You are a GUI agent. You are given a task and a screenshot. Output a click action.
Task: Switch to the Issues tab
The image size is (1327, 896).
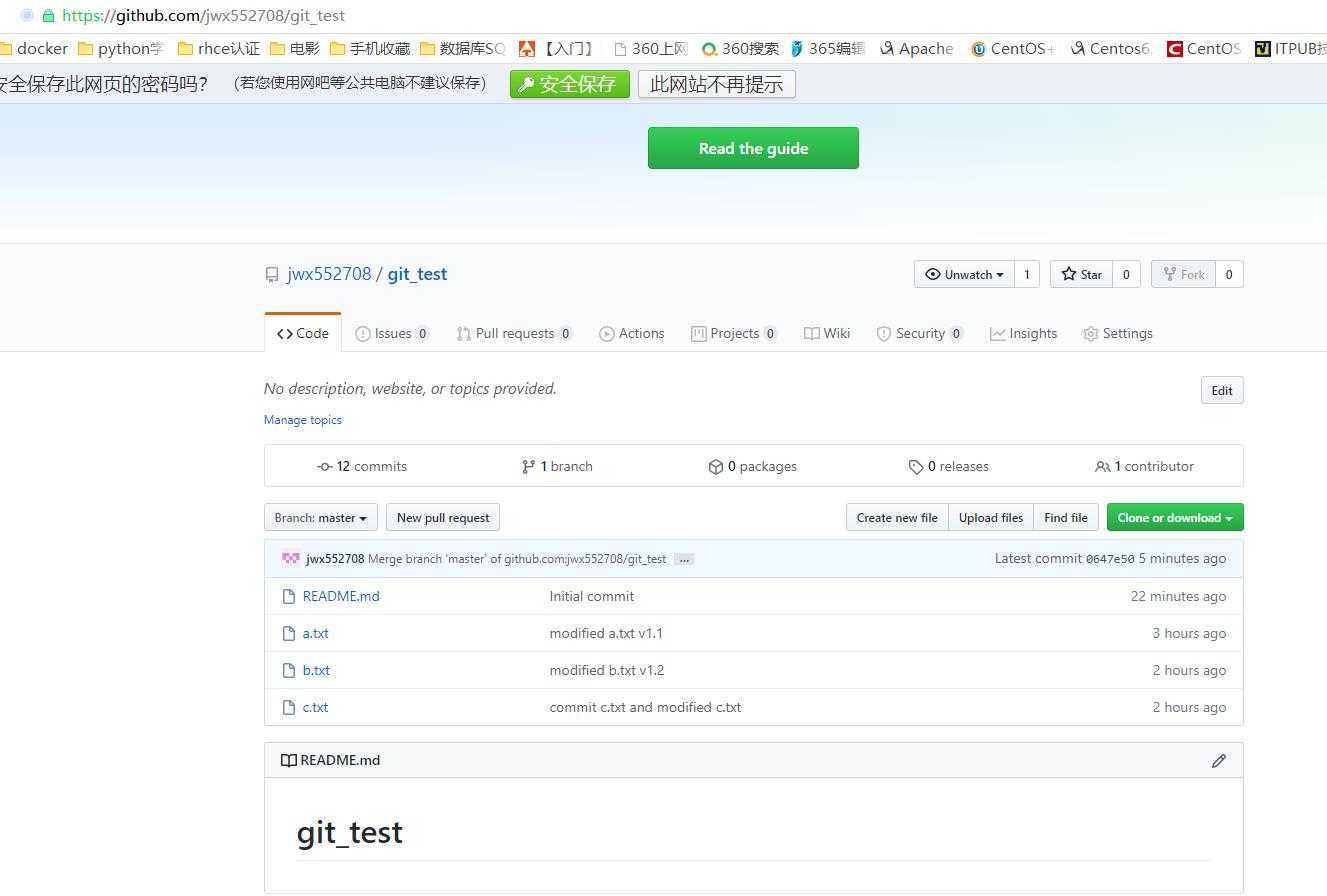coord(392,334)
